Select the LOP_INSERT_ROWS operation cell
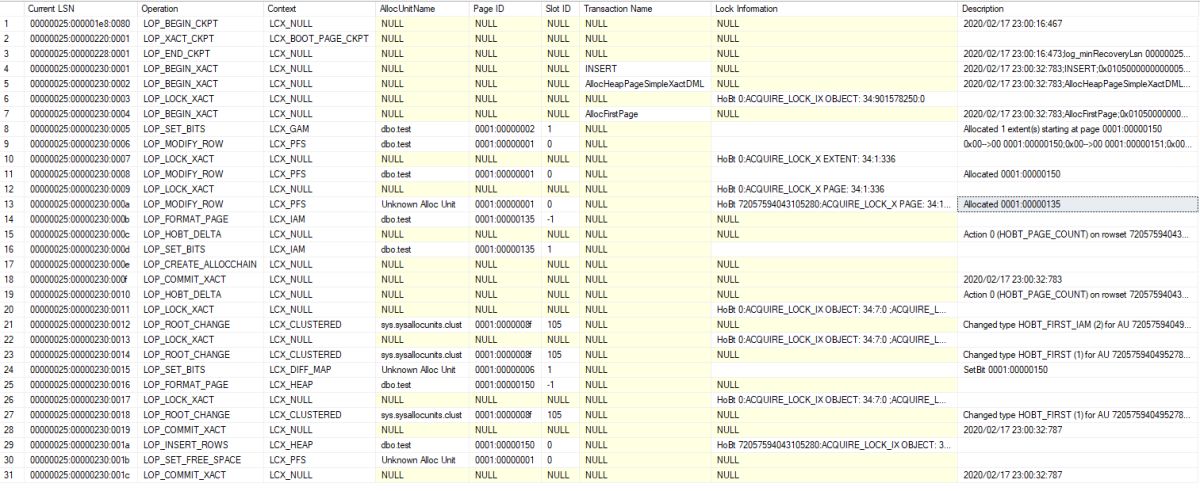The image size is (1200, 491). [201, 447]
